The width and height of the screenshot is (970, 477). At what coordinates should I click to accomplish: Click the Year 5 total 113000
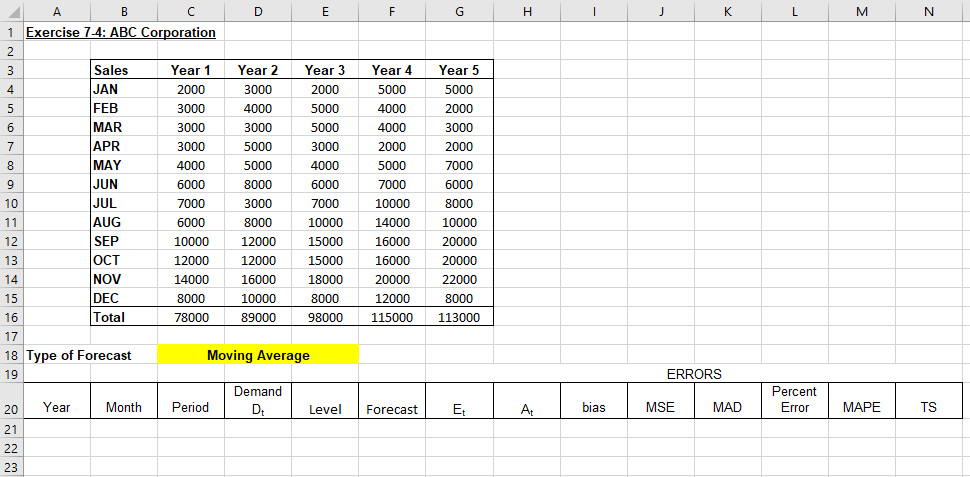point(459,317)
